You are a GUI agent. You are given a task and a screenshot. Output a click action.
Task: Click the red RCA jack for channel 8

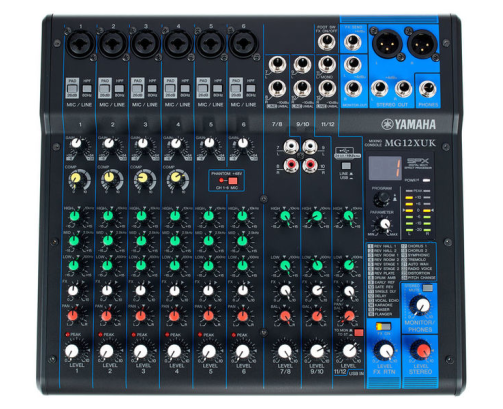tap(291, 165)
